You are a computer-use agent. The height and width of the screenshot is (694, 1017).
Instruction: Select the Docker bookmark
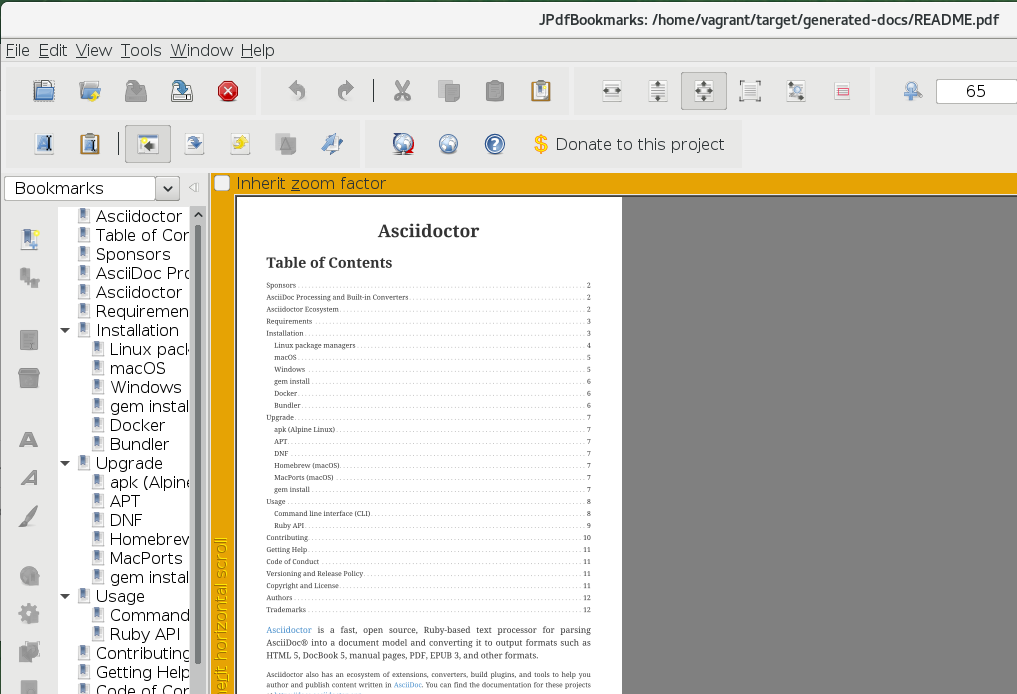pos(138,425)
